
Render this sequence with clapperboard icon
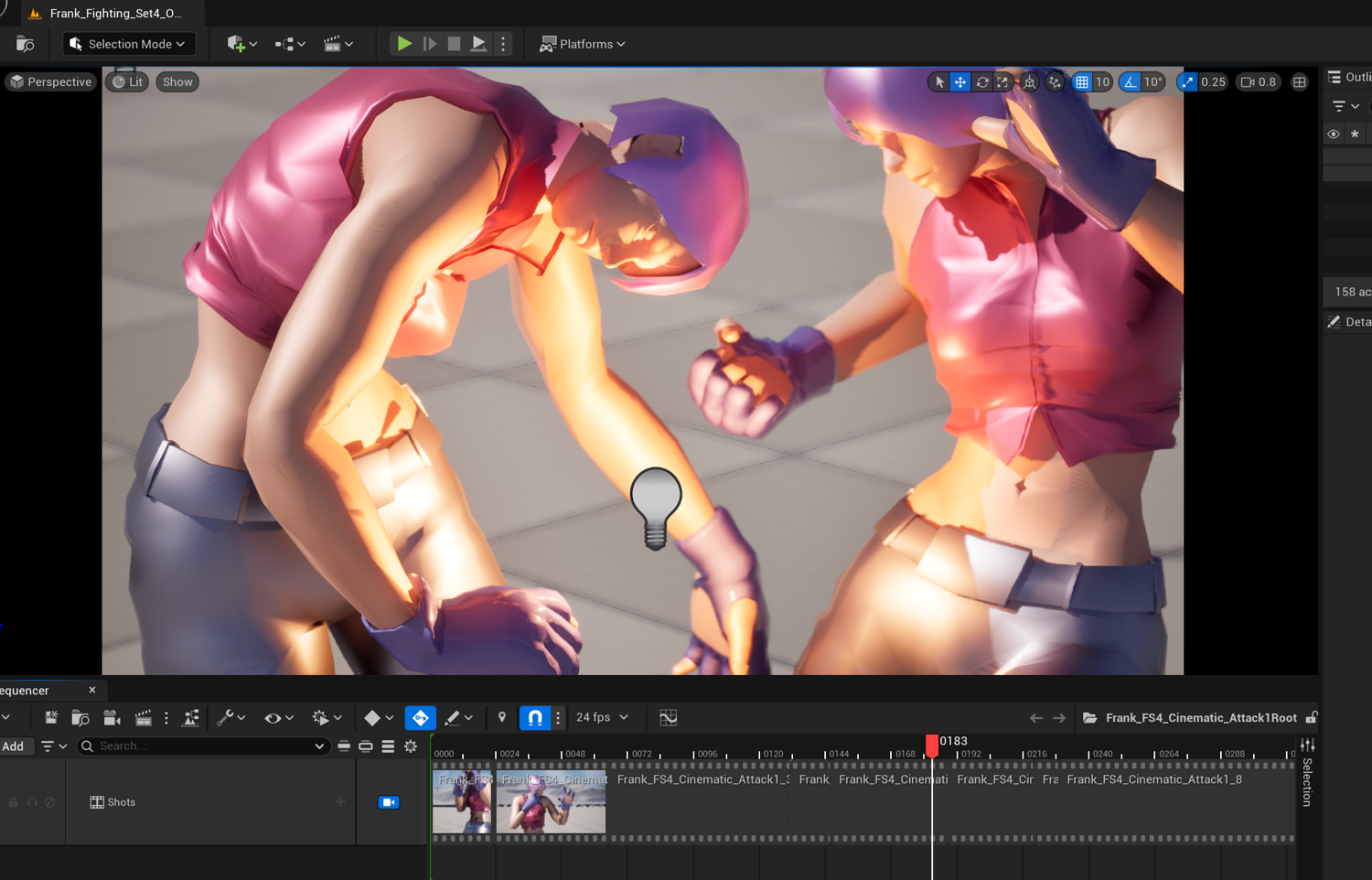point(143,718)
